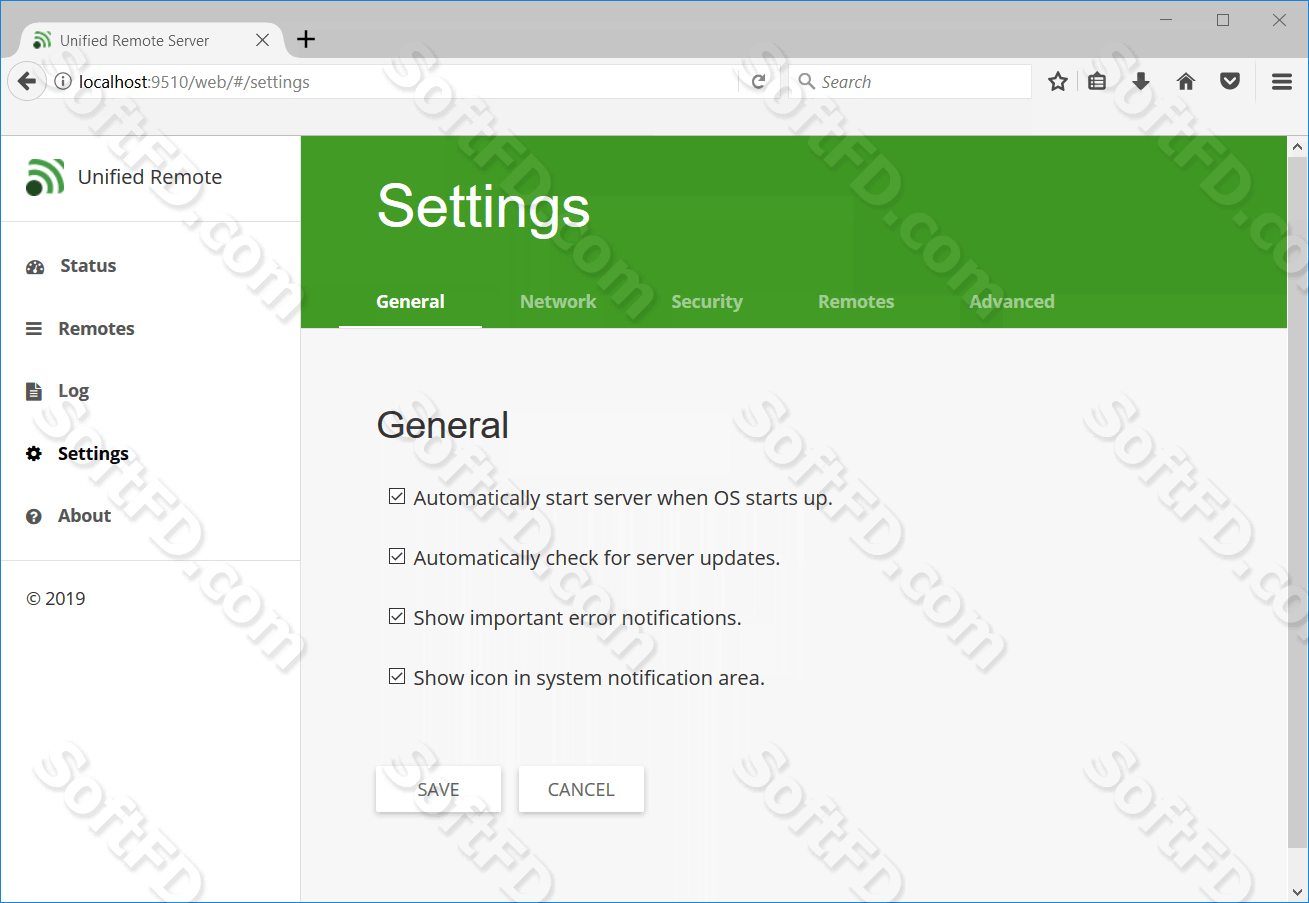Click the Settings gear icon in the sidebar
The image size is (1309, 903).
(x=34, y=454)
